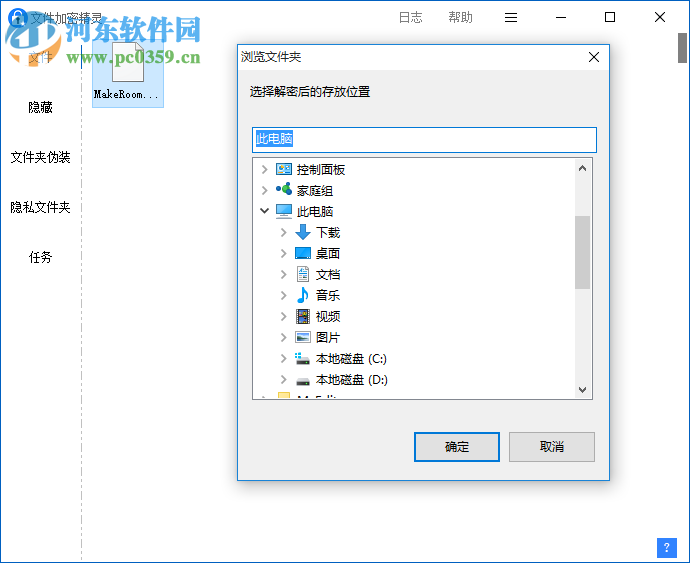Select 本地磁盘 (D:) in the tree
The image size is (690, 563).
(x=352, y=379)
